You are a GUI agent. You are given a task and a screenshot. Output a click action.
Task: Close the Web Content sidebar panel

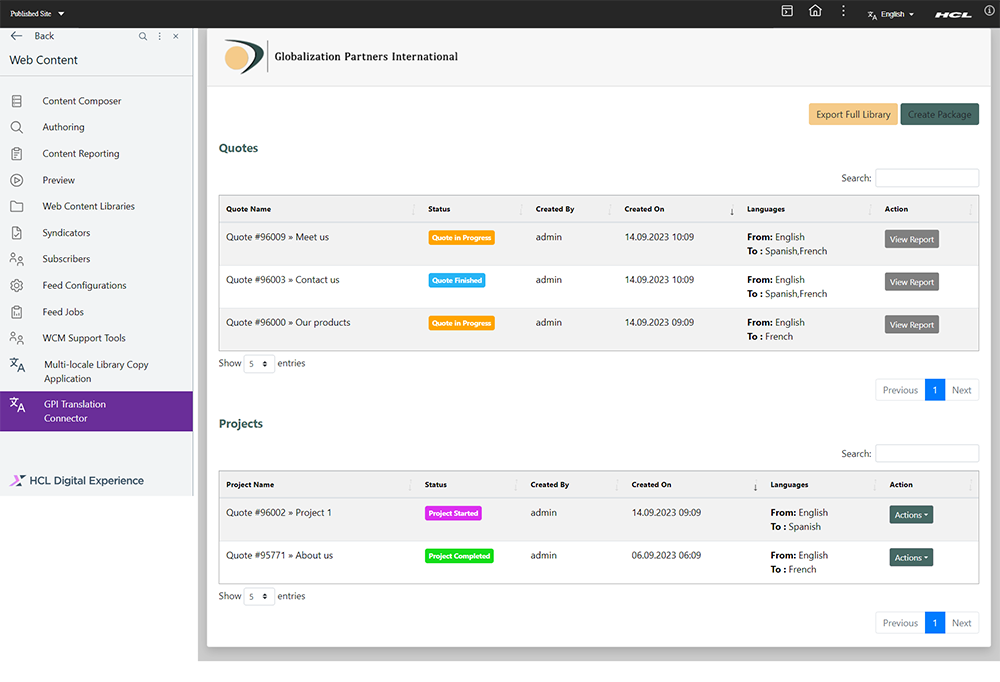176,36
